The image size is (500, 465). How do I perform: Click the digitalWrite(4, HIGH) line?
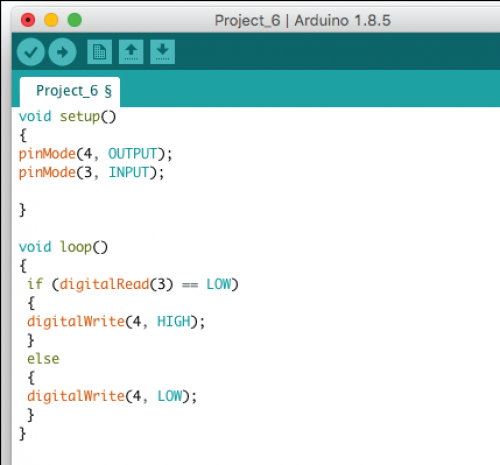116,322
